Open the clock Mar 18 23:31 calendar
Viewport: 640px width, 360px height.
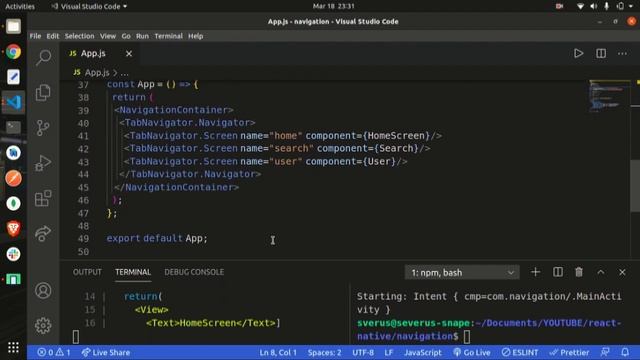coord(333,6)
